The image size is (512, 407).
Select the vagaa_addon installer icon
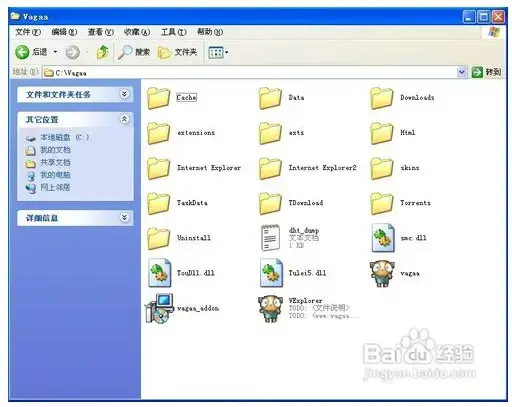coord(160,308)
